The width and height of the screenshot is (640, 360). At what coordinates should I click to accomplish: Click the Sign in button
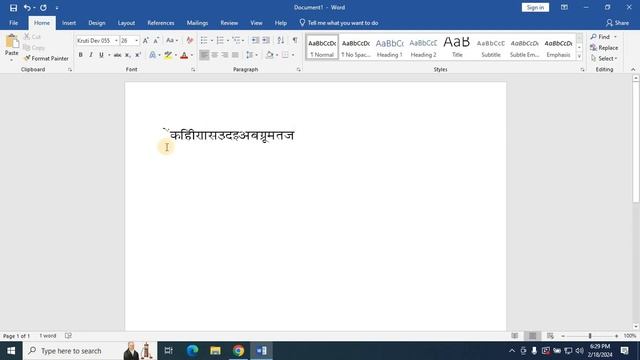pos(535,7)
